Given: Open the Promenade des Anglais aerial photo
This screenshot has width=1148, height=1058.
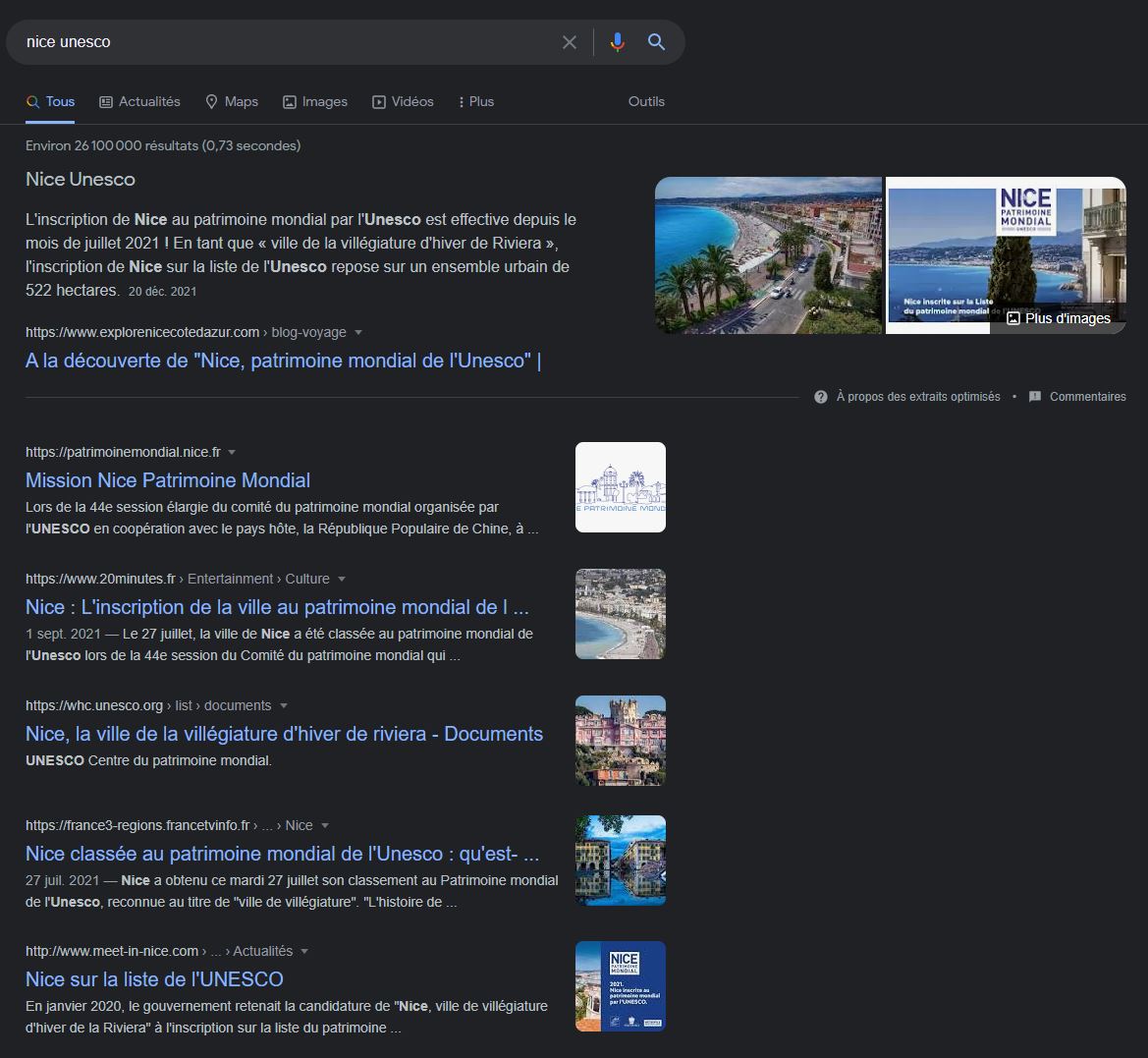Looking at the screenshot, I should tap(768, 255).
